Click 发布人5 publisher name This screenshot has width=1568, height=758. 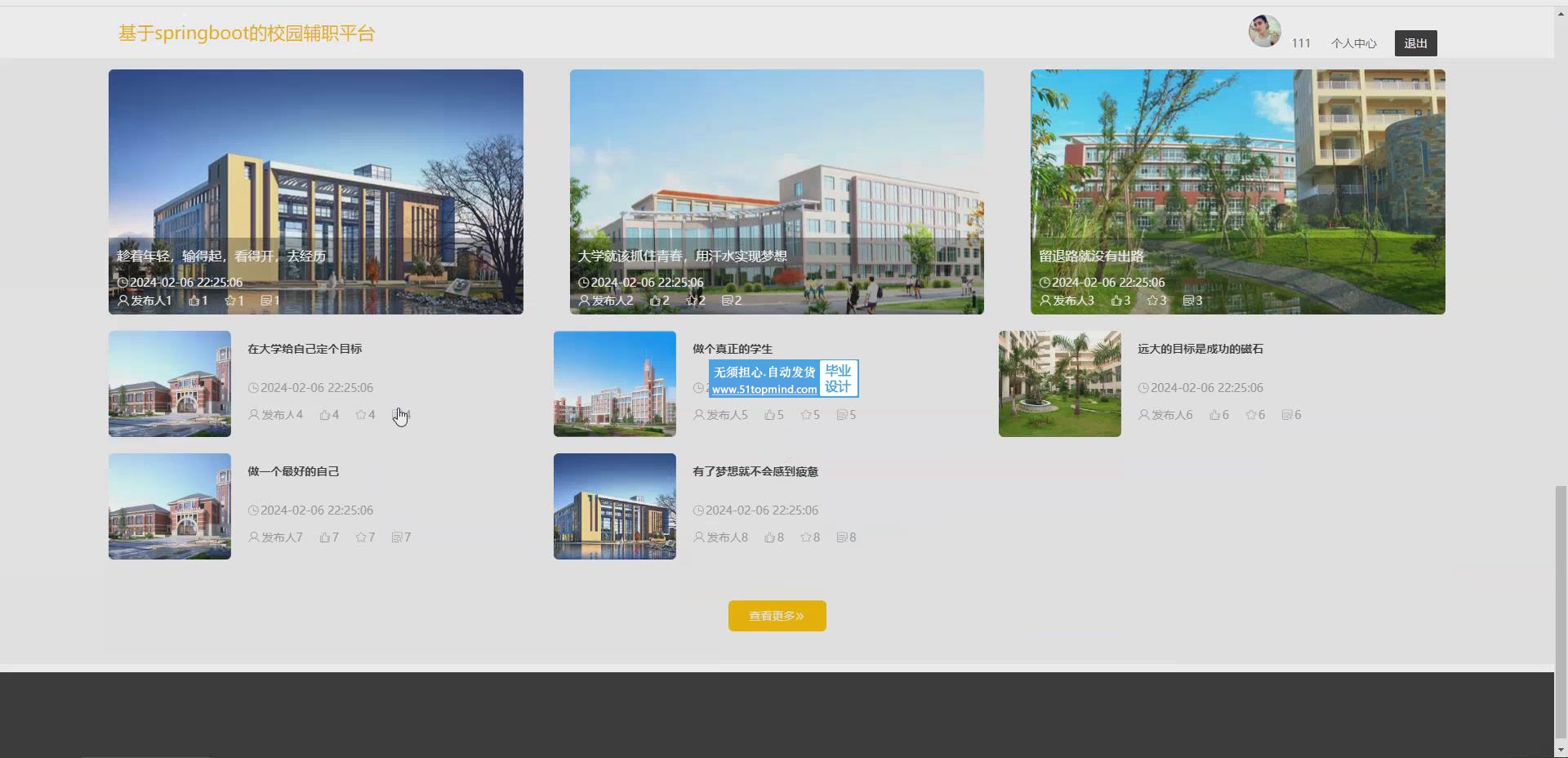click(727, 415)
